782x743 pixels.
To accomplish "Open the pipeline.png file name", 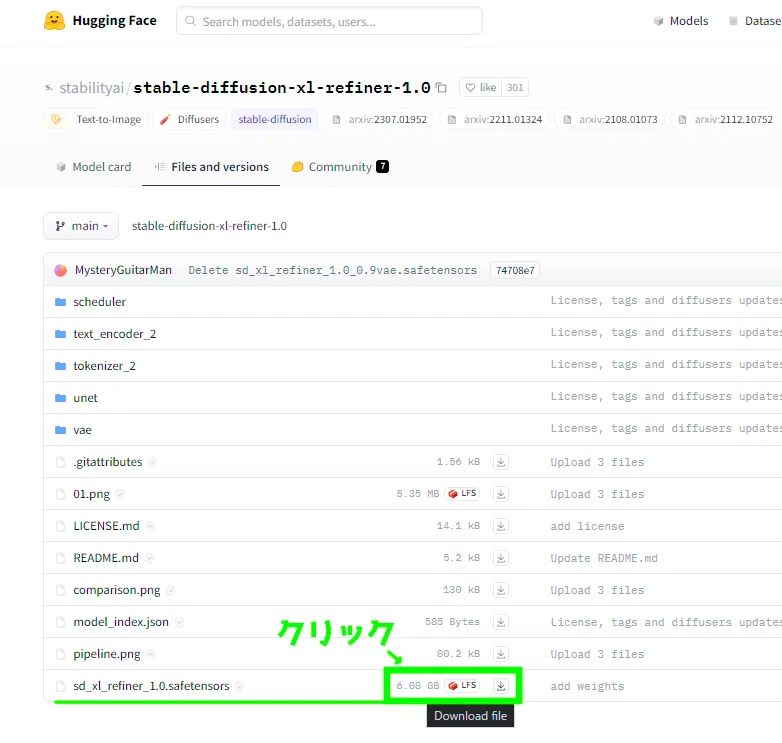I will [107, 654].
